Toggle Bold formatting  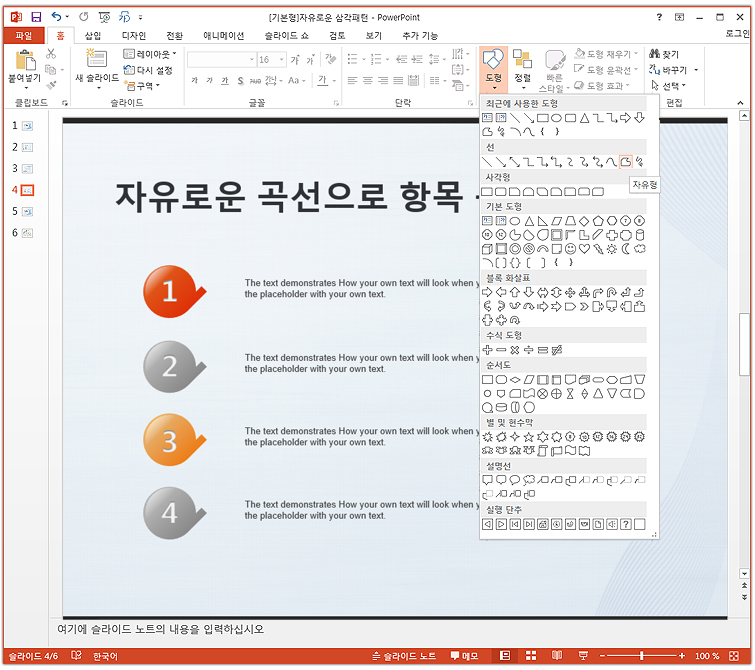tap(195, 80)
